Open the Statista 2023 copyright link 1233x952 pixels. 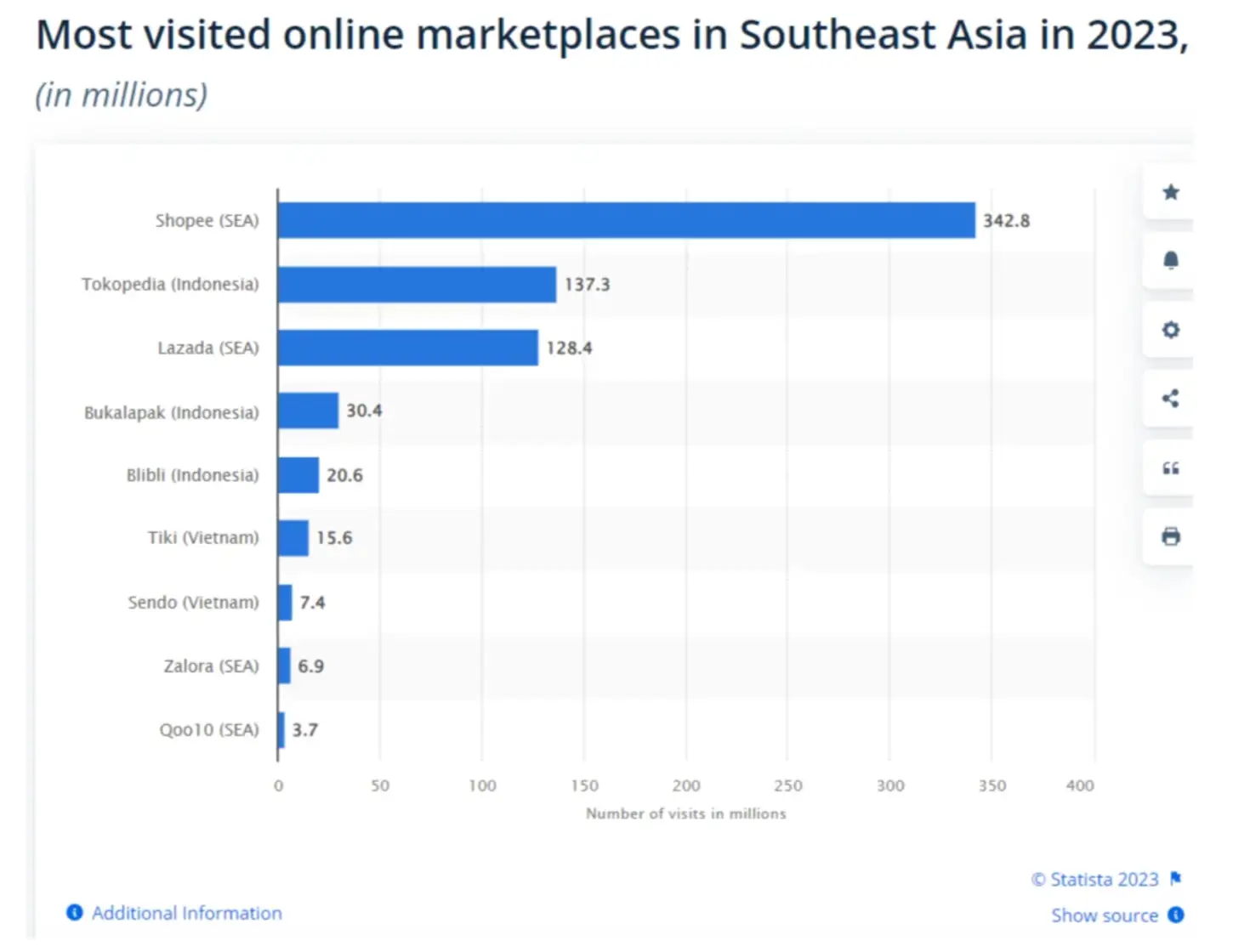point(1095,879)
